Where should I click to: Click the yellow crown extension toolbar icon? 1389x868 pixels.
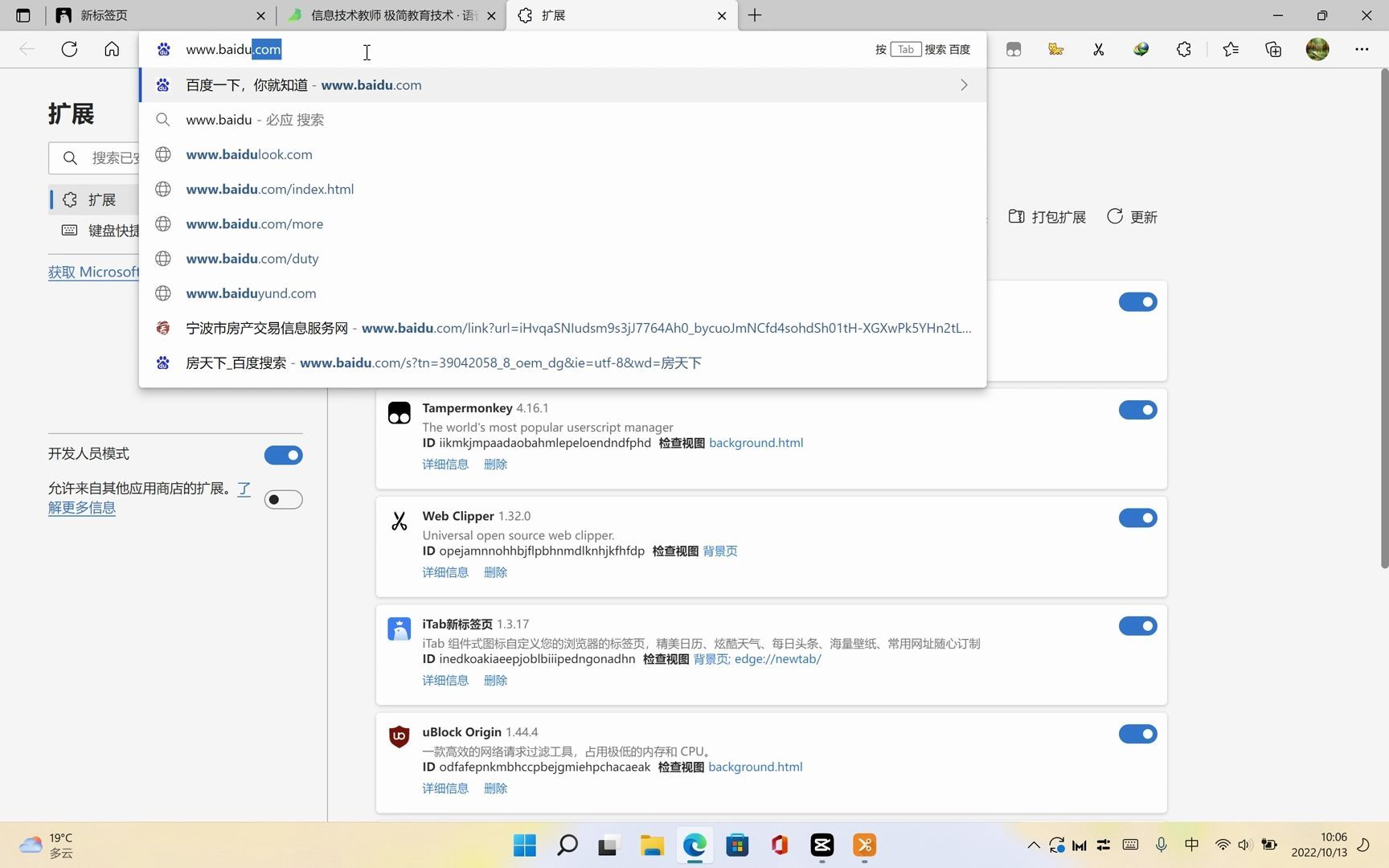point(1056,49)
